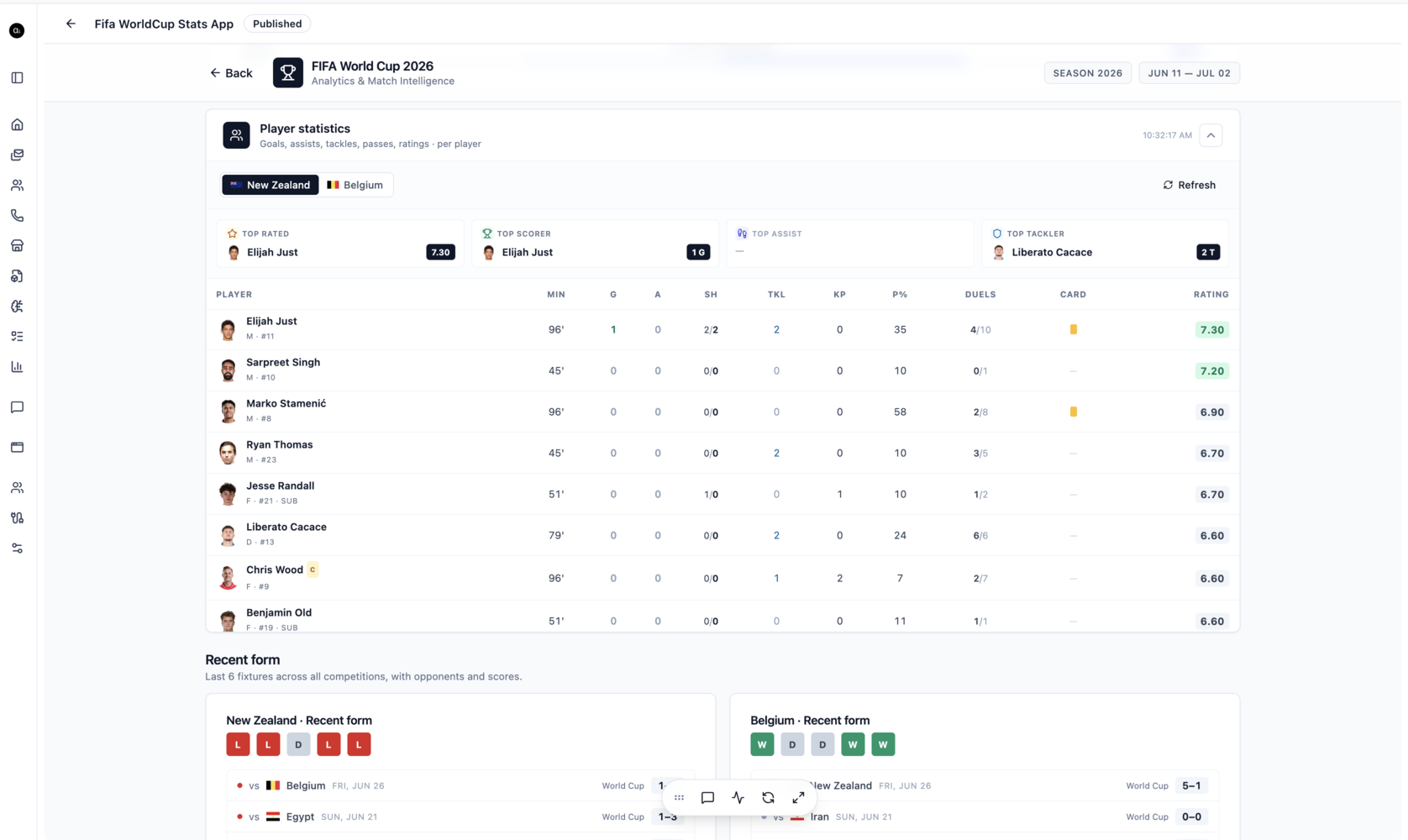1408x840 pixels.
Task: Click the back arrow beside Fifa WorldCup Stats App
Action: [x=71, y=24]
